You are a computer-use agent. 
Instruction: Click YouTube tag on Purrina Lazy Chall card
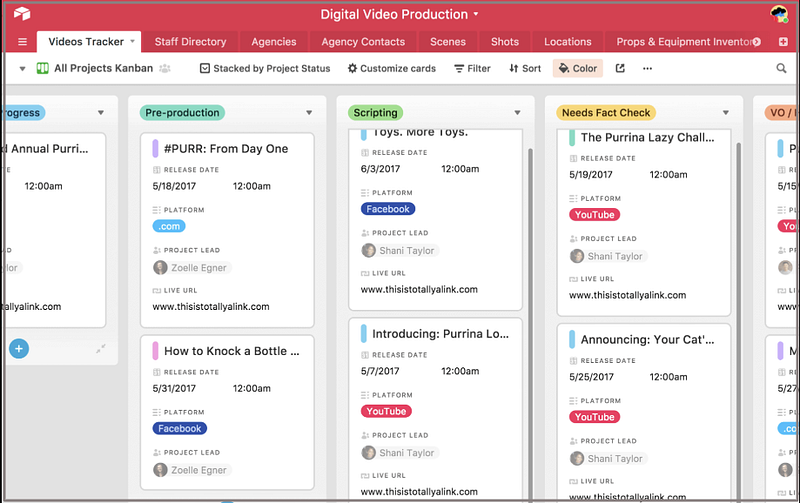594,215
